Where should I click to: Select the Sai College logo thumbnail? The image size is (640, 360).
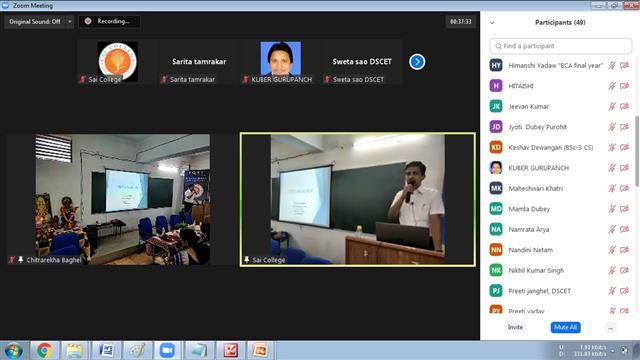point(118,62)
